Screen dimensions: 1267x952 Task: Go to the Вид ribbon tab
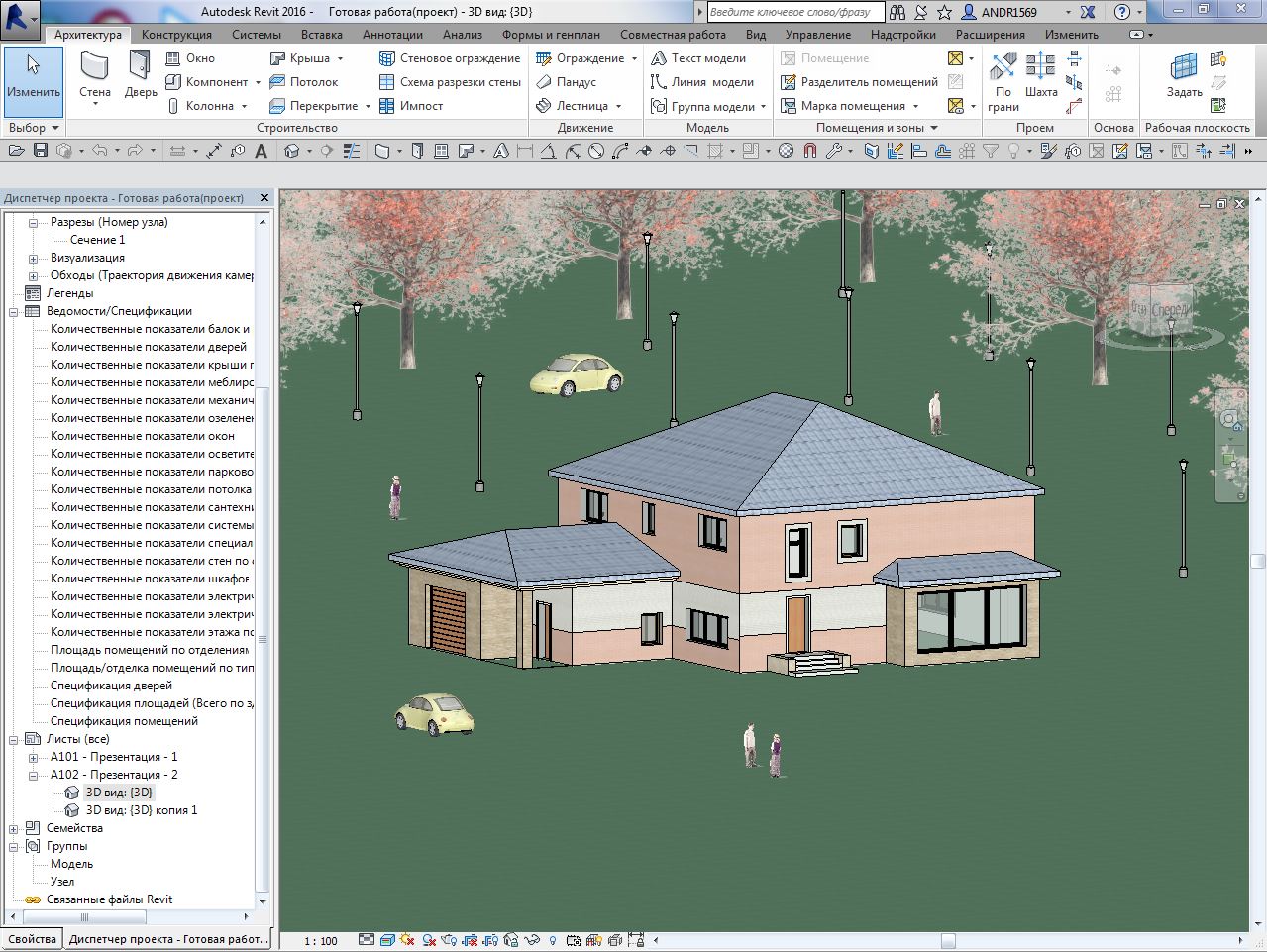[756, 35]
